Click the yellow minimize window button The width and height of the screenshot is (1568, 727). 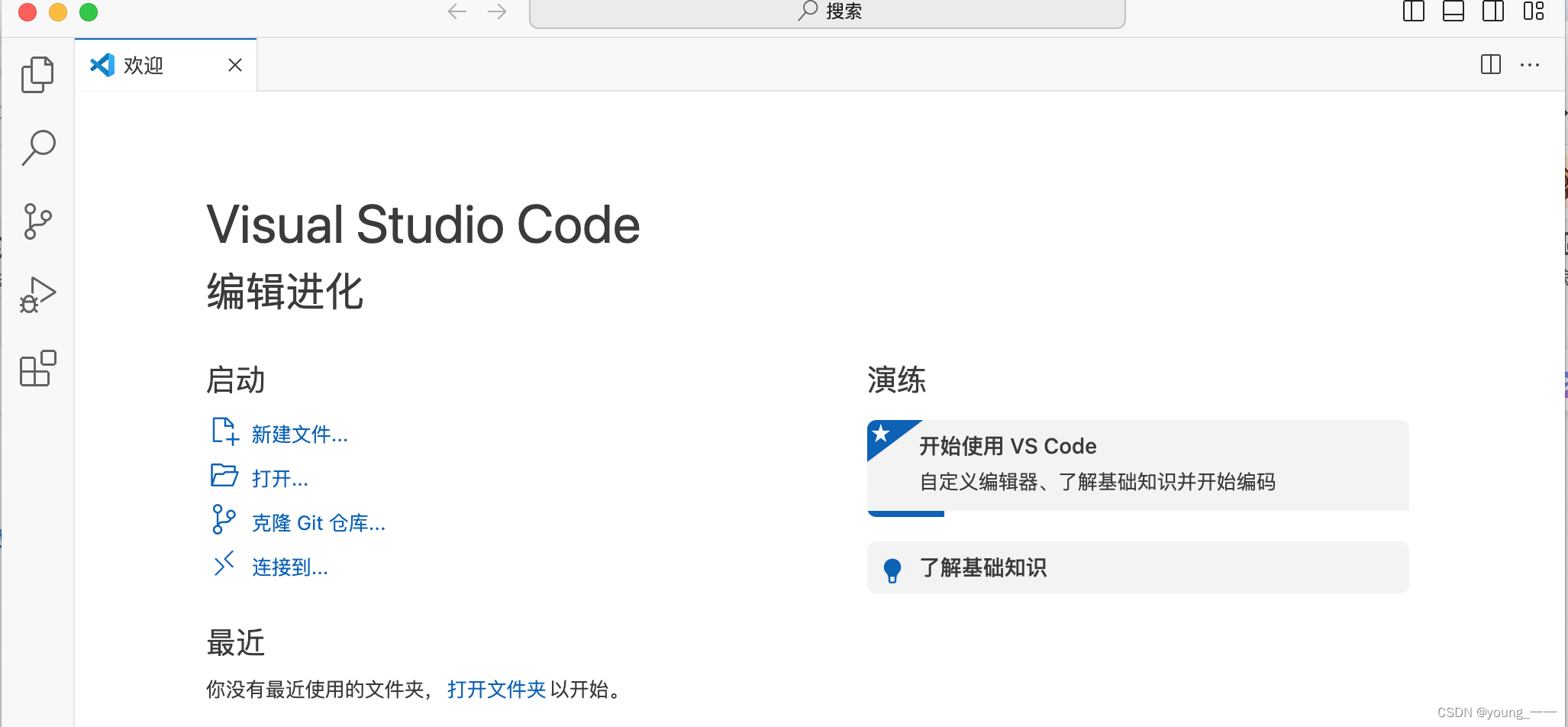point(58,11)
